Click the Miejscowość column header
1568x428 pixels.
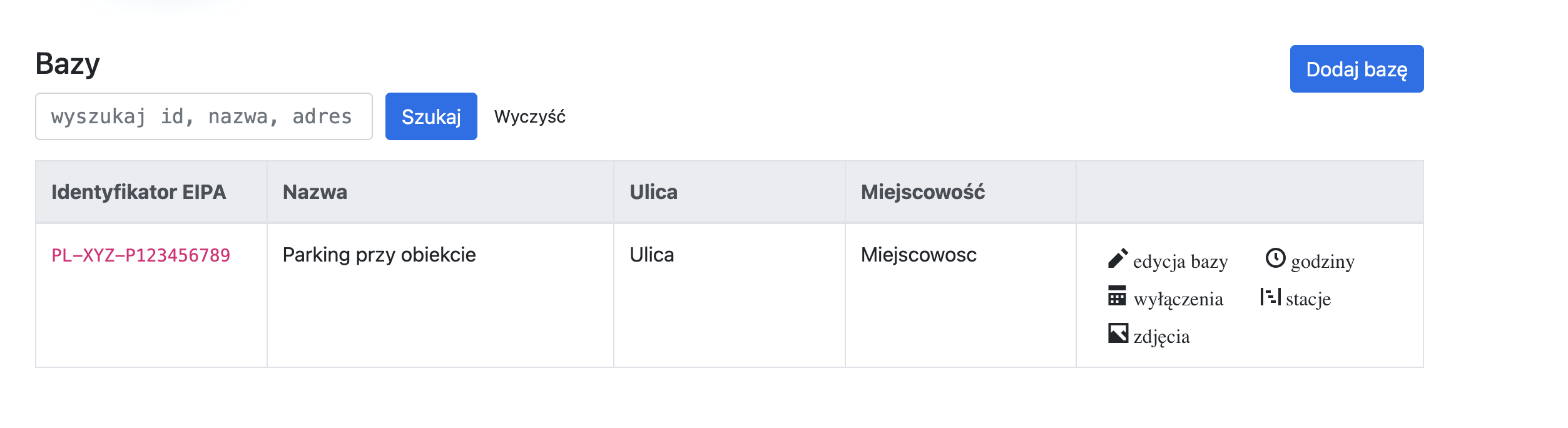(922, 192)
